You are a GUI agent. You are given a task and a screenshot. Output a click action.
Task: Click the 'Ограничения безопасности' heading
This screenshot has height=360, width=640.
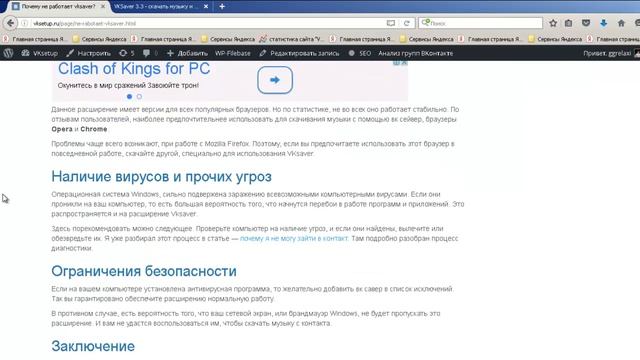click(x=144, y=271)
